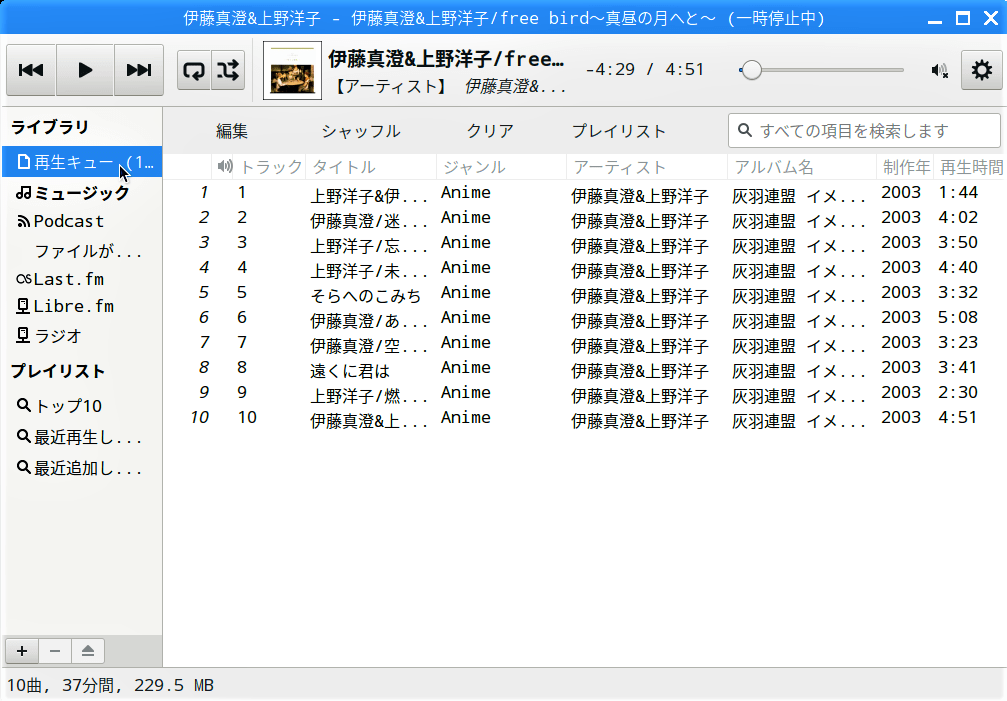1007x701 pixels.
Task: Toggle repeat playback mode
Action: coord(194,70)
